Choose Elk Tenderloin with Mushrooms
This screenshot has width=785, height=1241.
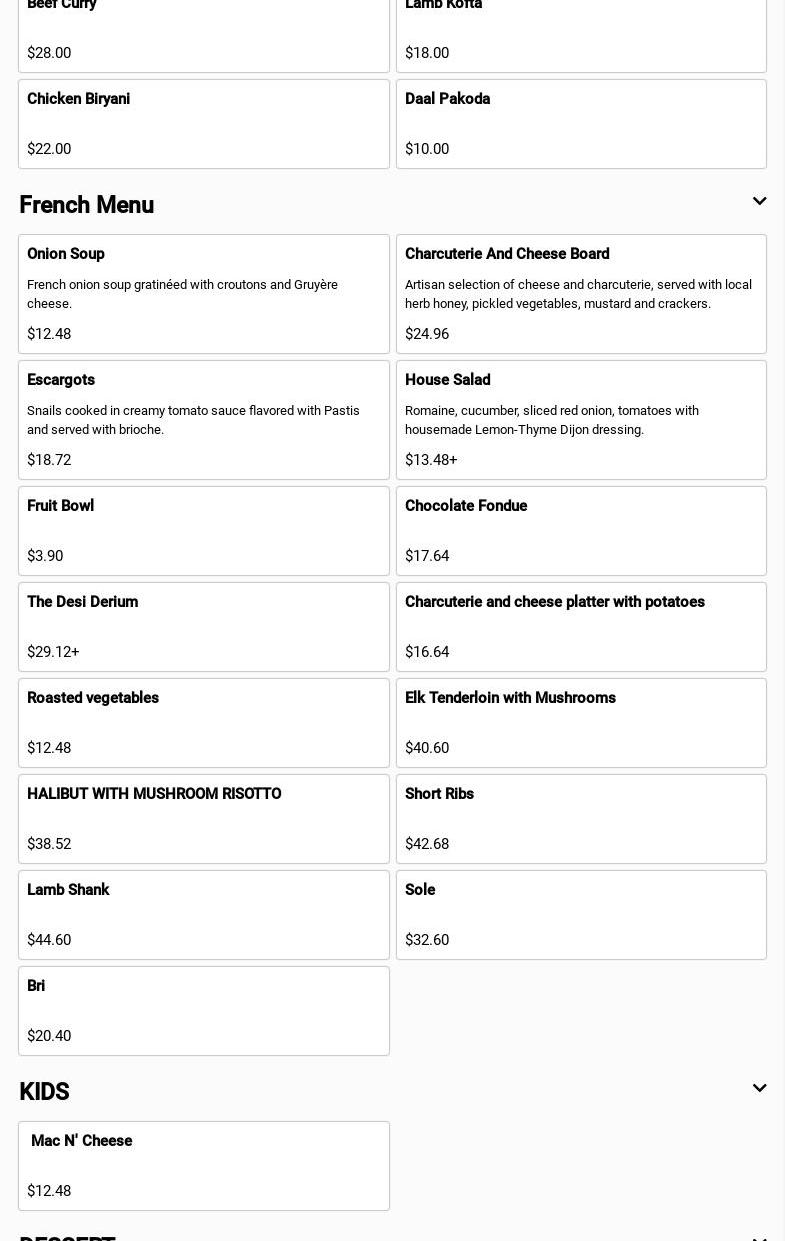coord(581,723)
